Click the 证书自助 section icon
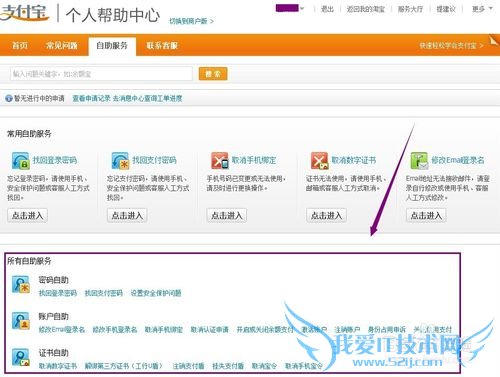The width and height of the screenshot is (500, 377). (x=21, y=357)
